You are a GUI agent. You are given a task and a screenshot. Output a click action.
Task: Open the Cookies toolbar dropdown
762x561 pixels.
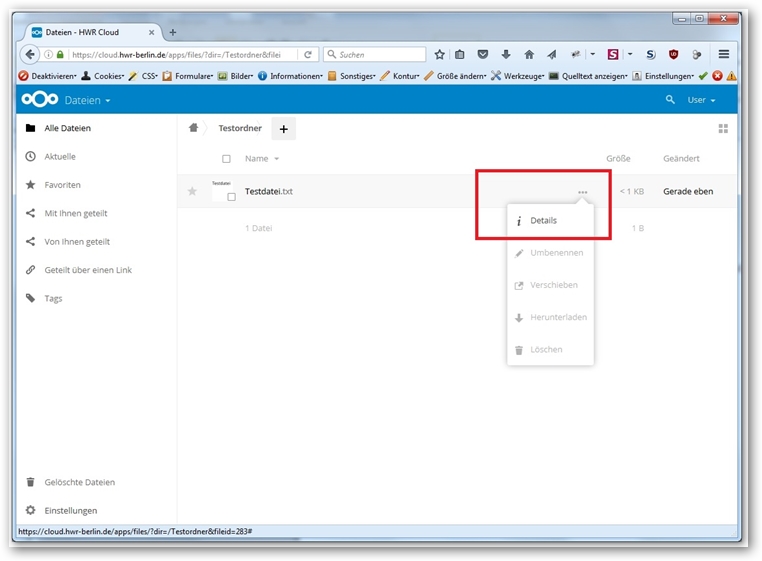(103, 76)
